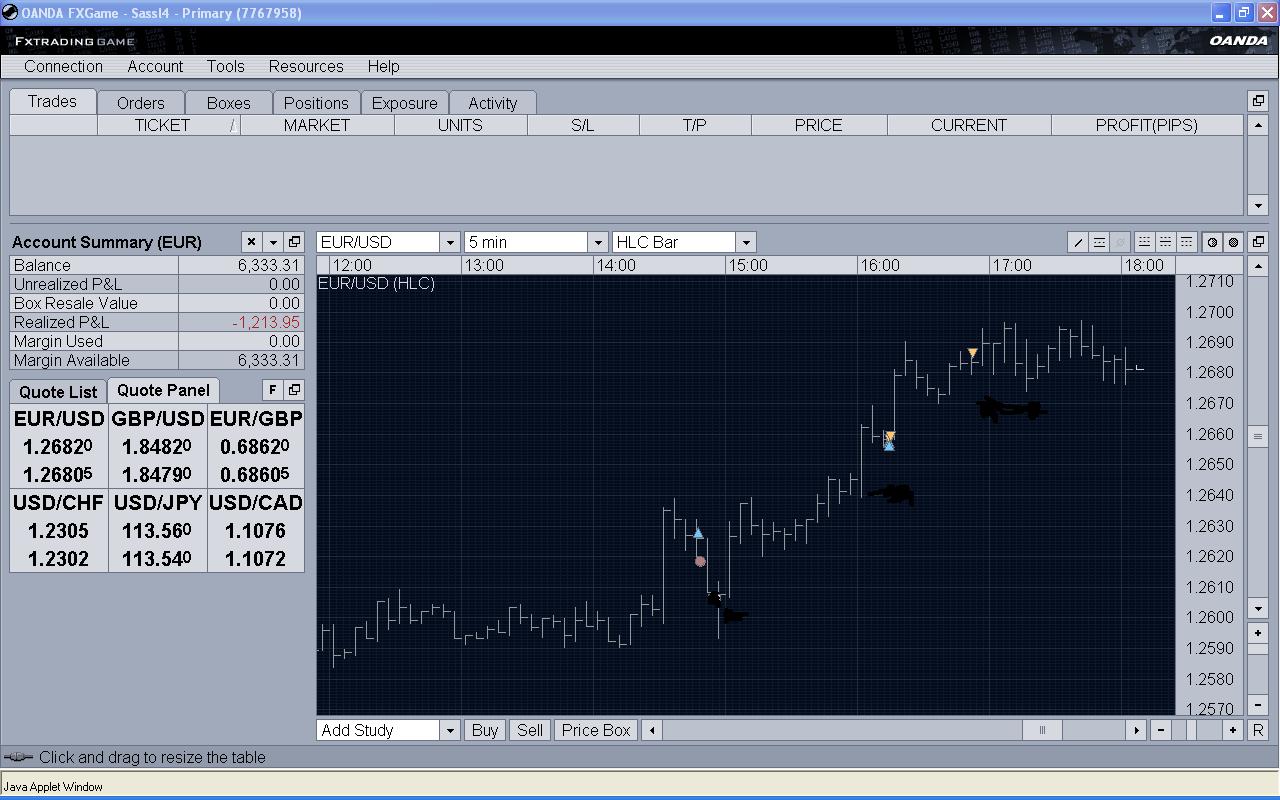The width and height of the screenshot is (1280, 800).
Task: Click the blue up-triangle trade marker near 14:40
Action: (x=698, y=534)
